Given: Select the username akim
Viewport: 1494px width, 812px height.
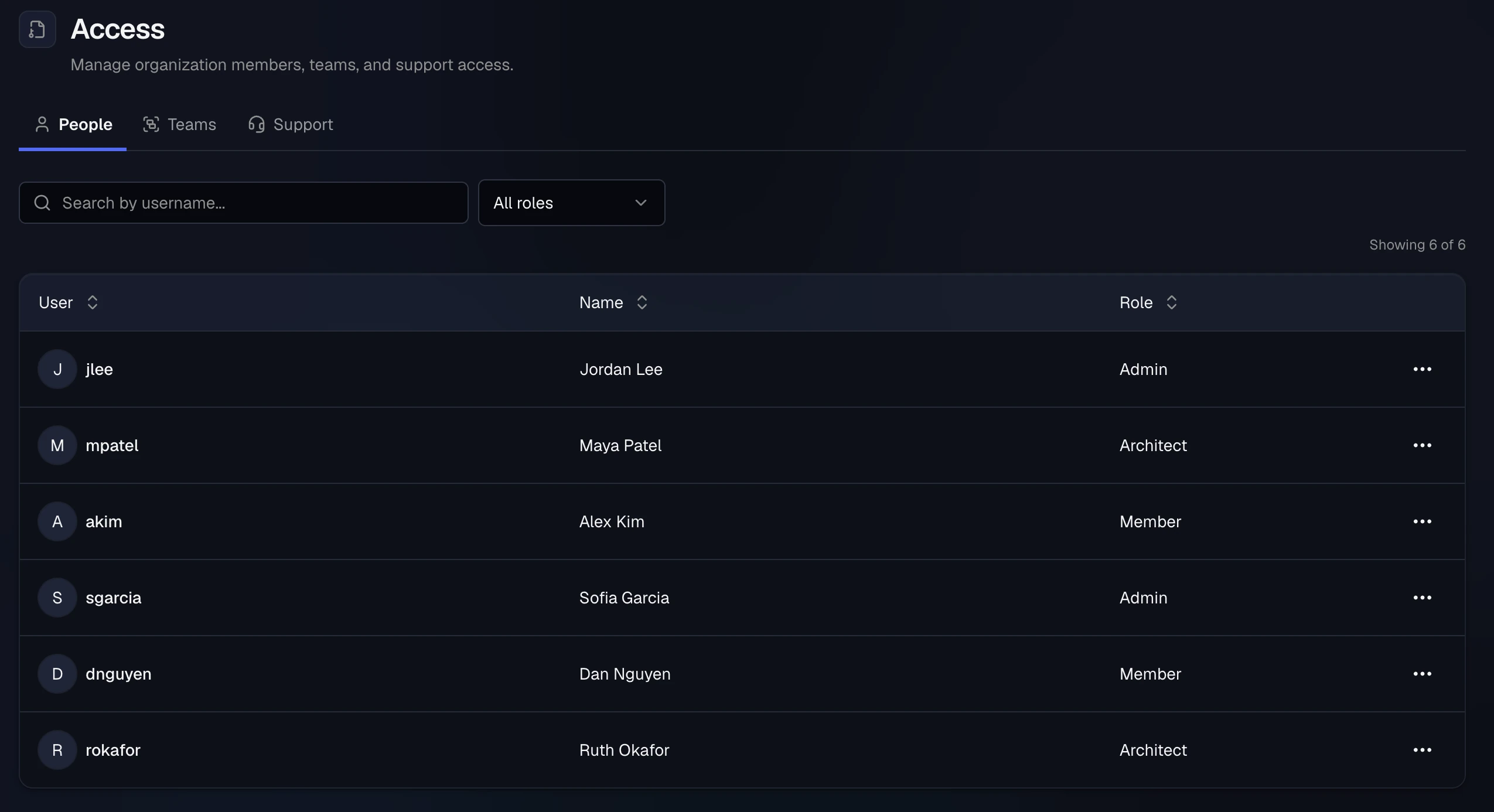Looking at the screenshot, I should tap(104, 521).
